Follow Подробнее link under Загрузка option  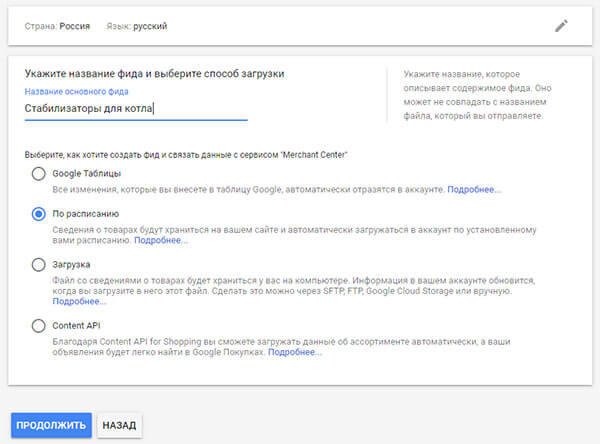coord(79,301)
